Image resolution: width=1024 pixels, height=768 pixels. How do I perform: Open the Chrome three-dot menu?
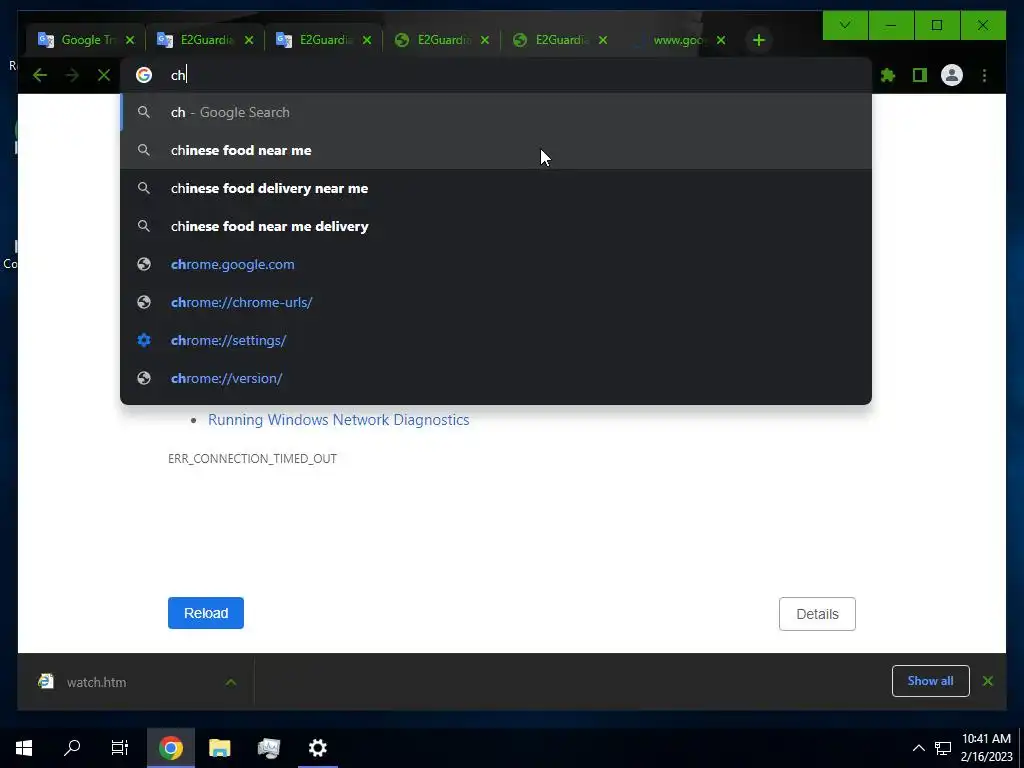point(984,75)
